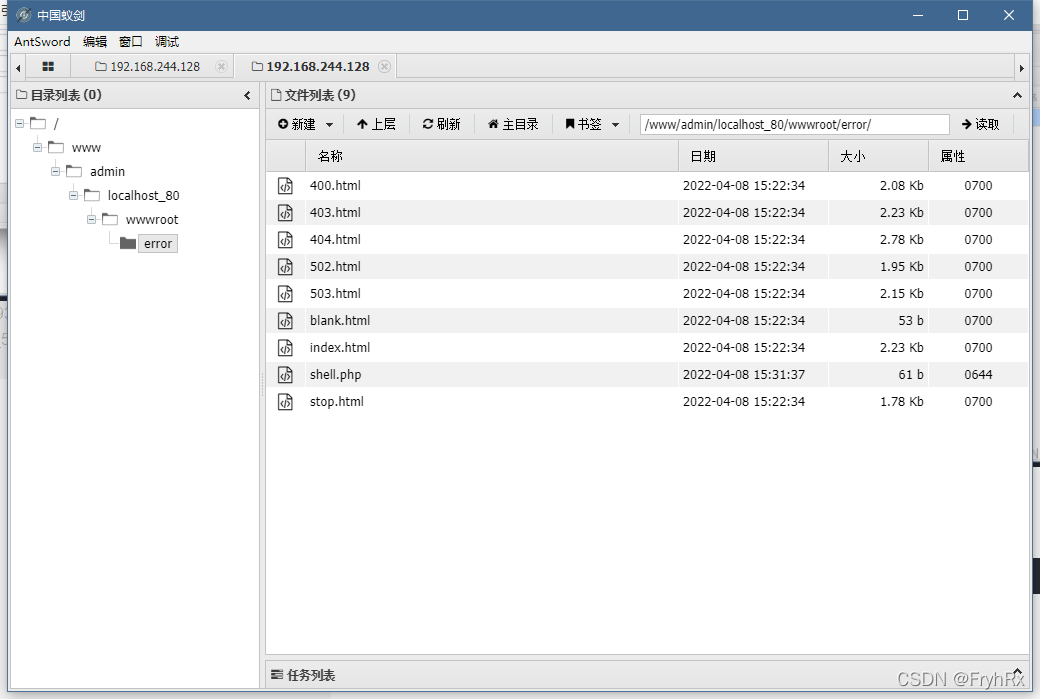This screenshot has height=699, width=1040.
Task: Click the 任务列表 panel header
Action: click(647, 674)
